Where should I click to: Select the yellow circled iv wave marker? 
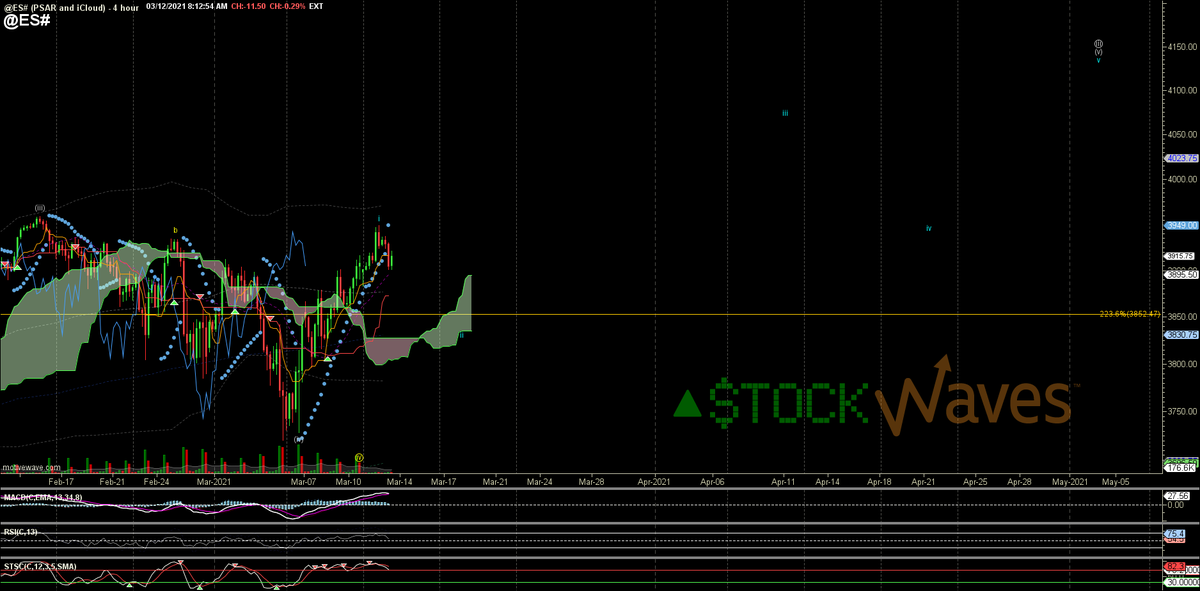tap(359, 457)
